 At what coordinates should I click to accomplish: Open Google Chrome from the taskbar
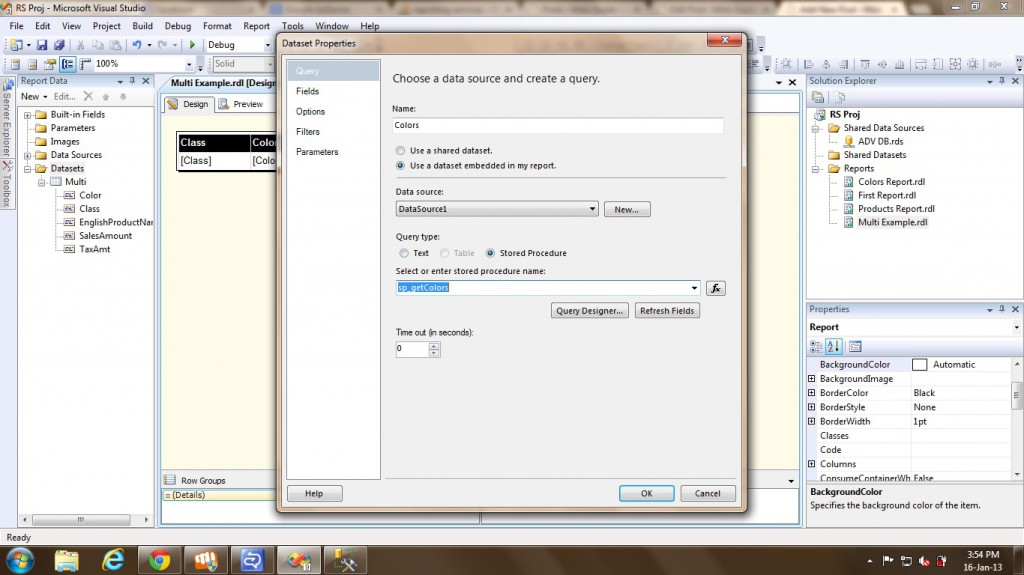point(158,558)
